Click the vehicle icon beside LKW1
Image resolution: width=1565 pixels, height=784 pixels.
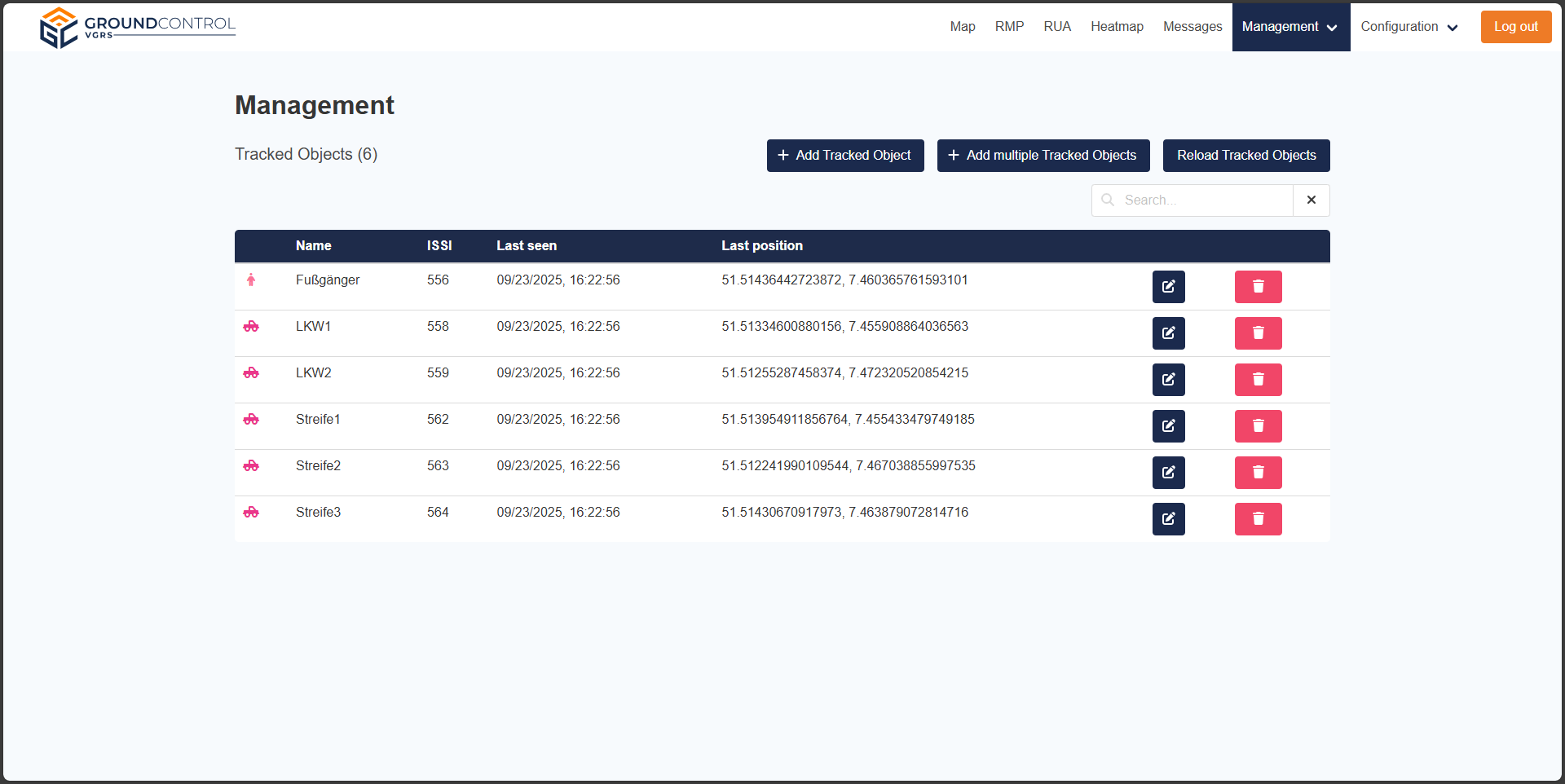pyautogui.click(x=251, y=327)
